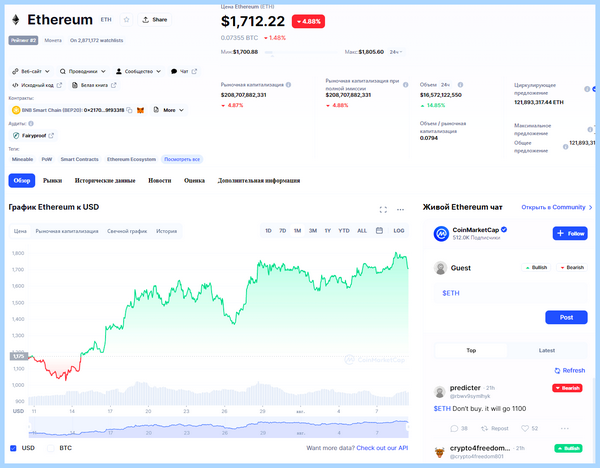Click the market cap info icon
The image size is (600, 468).
288,85
